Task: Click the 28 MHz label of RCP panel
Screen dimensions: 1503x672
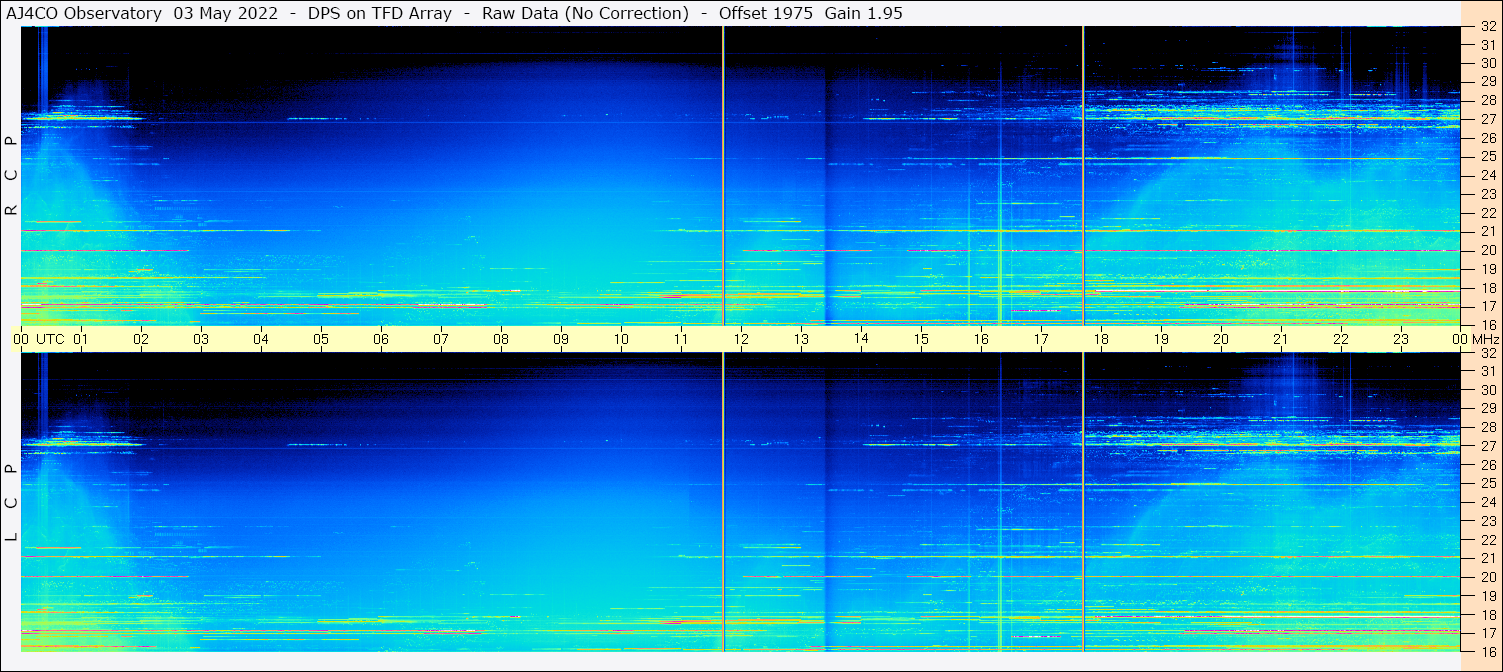Action: 1487,100
